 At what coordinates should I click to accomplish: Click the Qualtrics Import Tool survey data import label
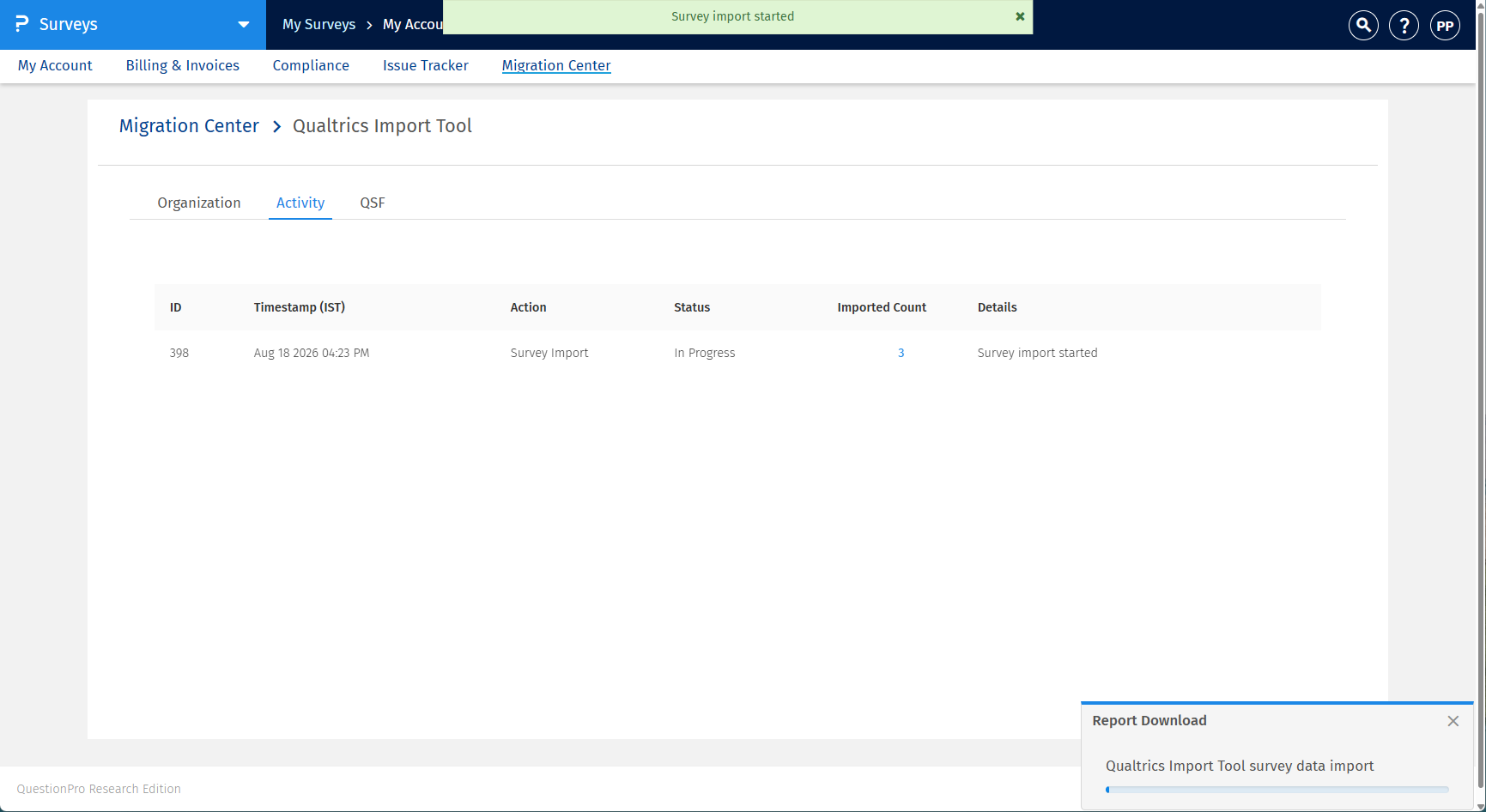point(1240,766)
